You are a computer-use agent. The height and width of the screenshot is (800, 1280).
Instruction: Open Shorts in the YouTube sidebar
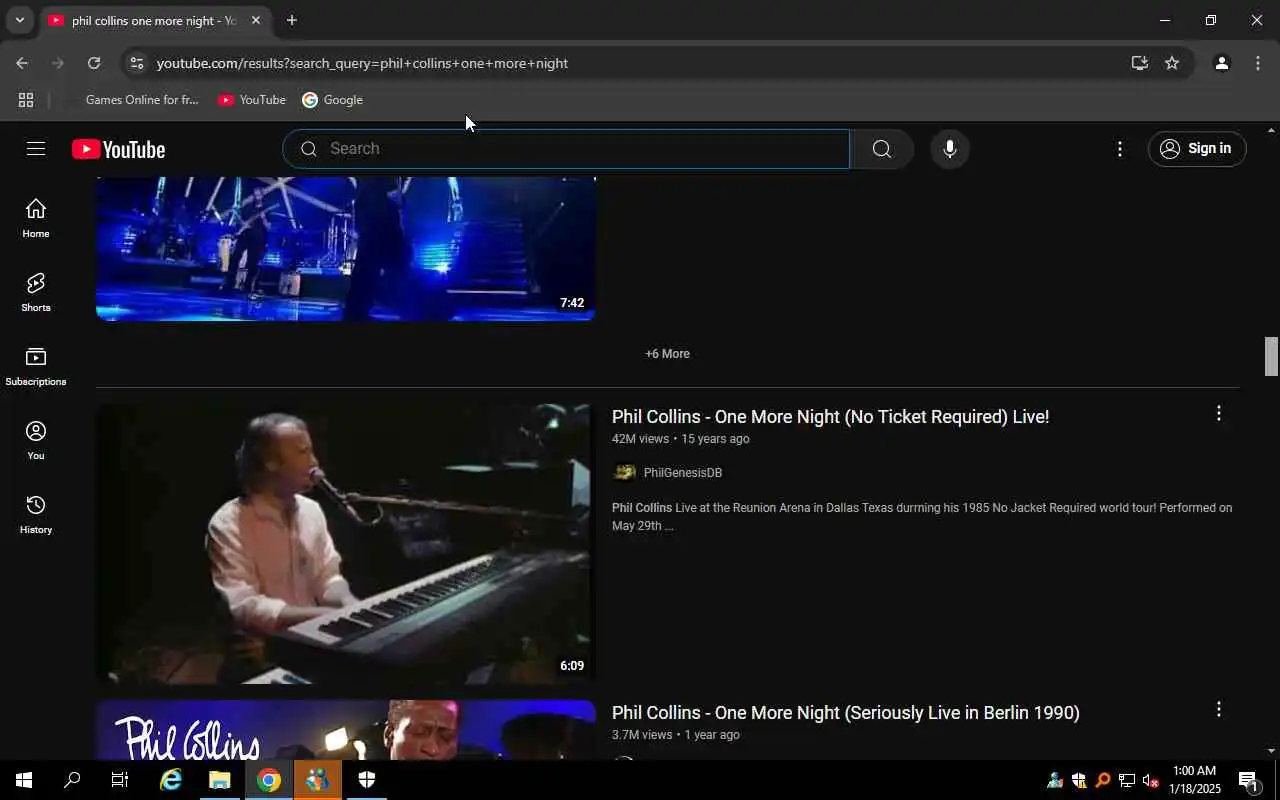[x=36, y=293]
